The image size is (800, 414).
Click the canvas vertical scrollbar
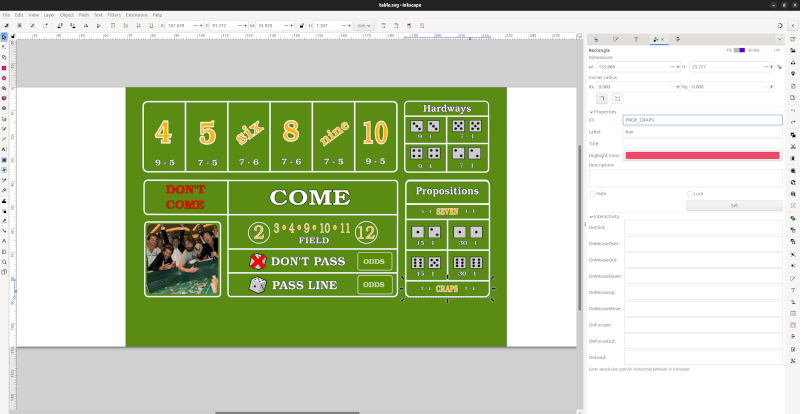(579, 227)
